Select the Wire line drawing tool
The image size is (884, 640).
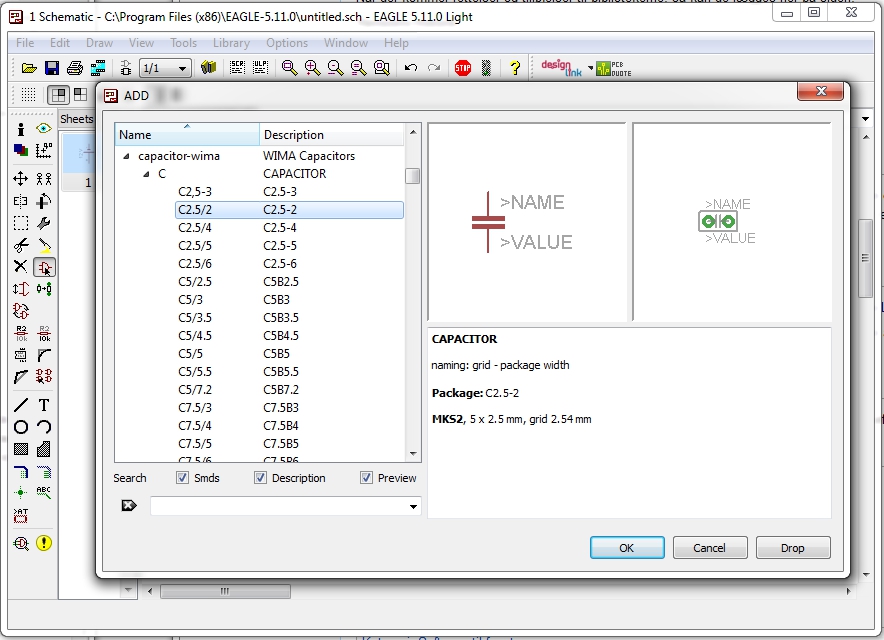20,405
